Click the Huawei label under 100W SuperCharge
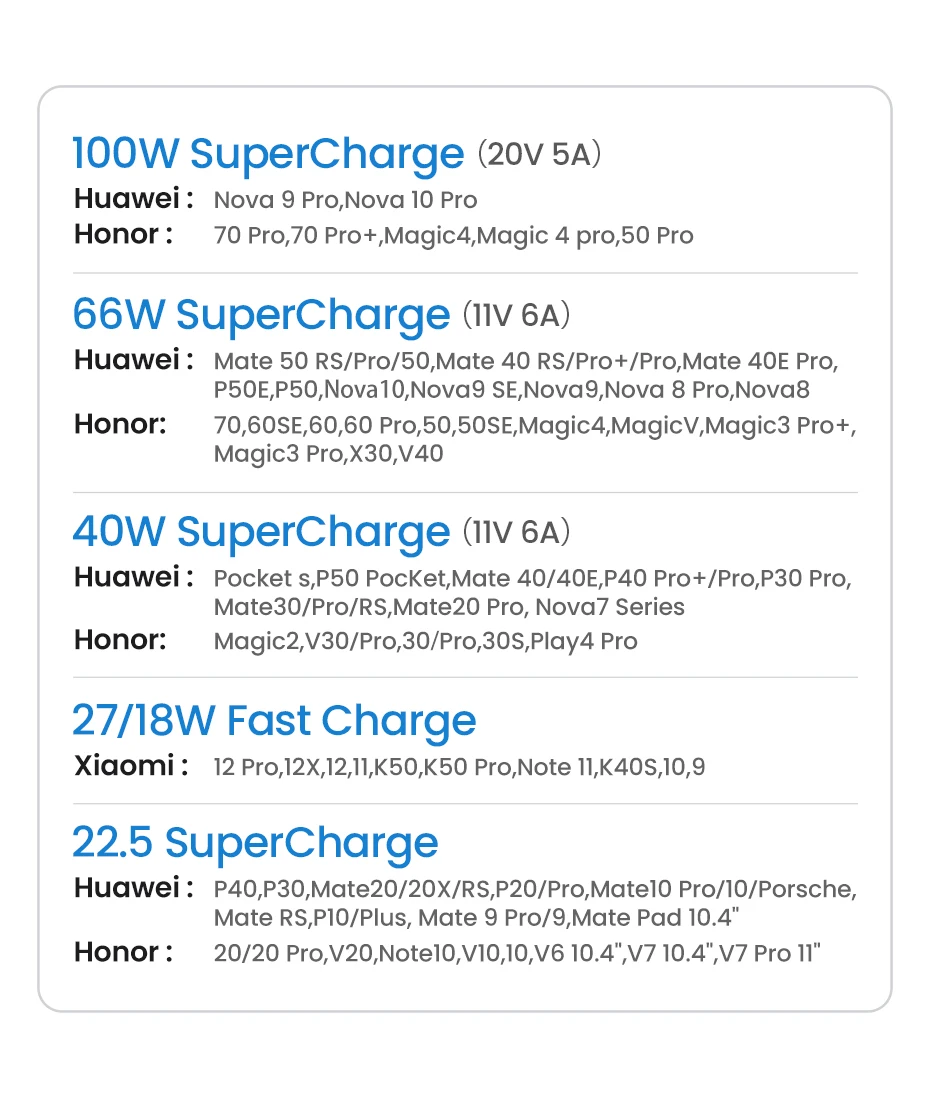Screen dimensions: 930x1103 click(x=133, y=199)
